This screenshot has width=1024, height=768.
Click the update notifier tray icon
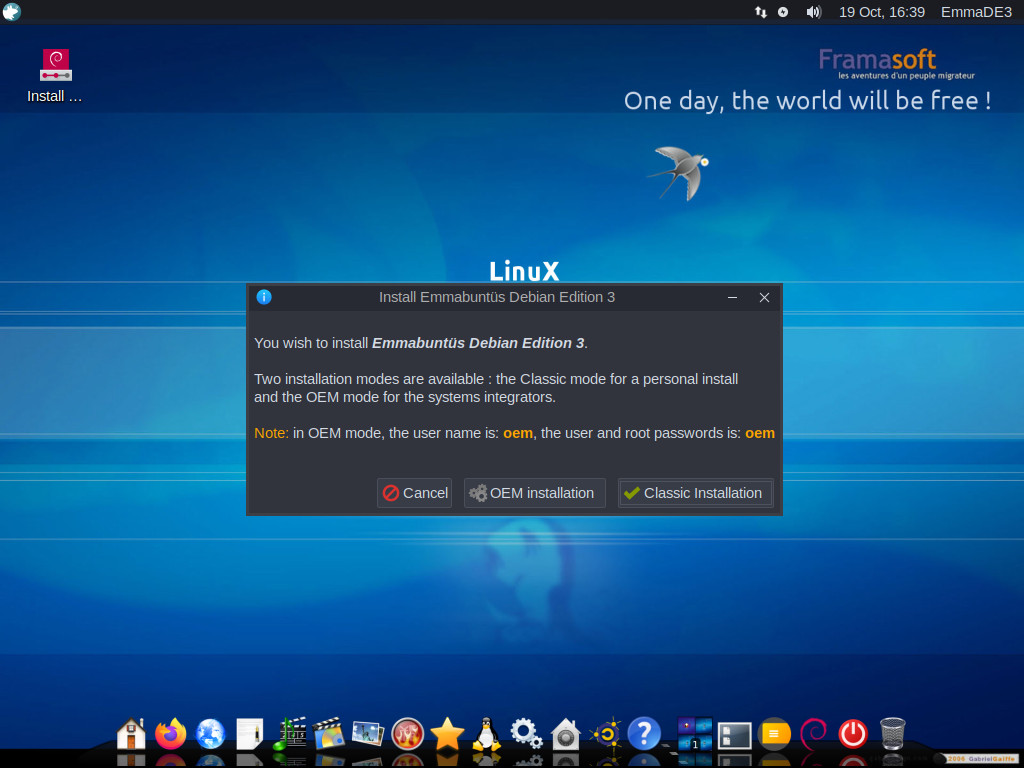[783, 12]
